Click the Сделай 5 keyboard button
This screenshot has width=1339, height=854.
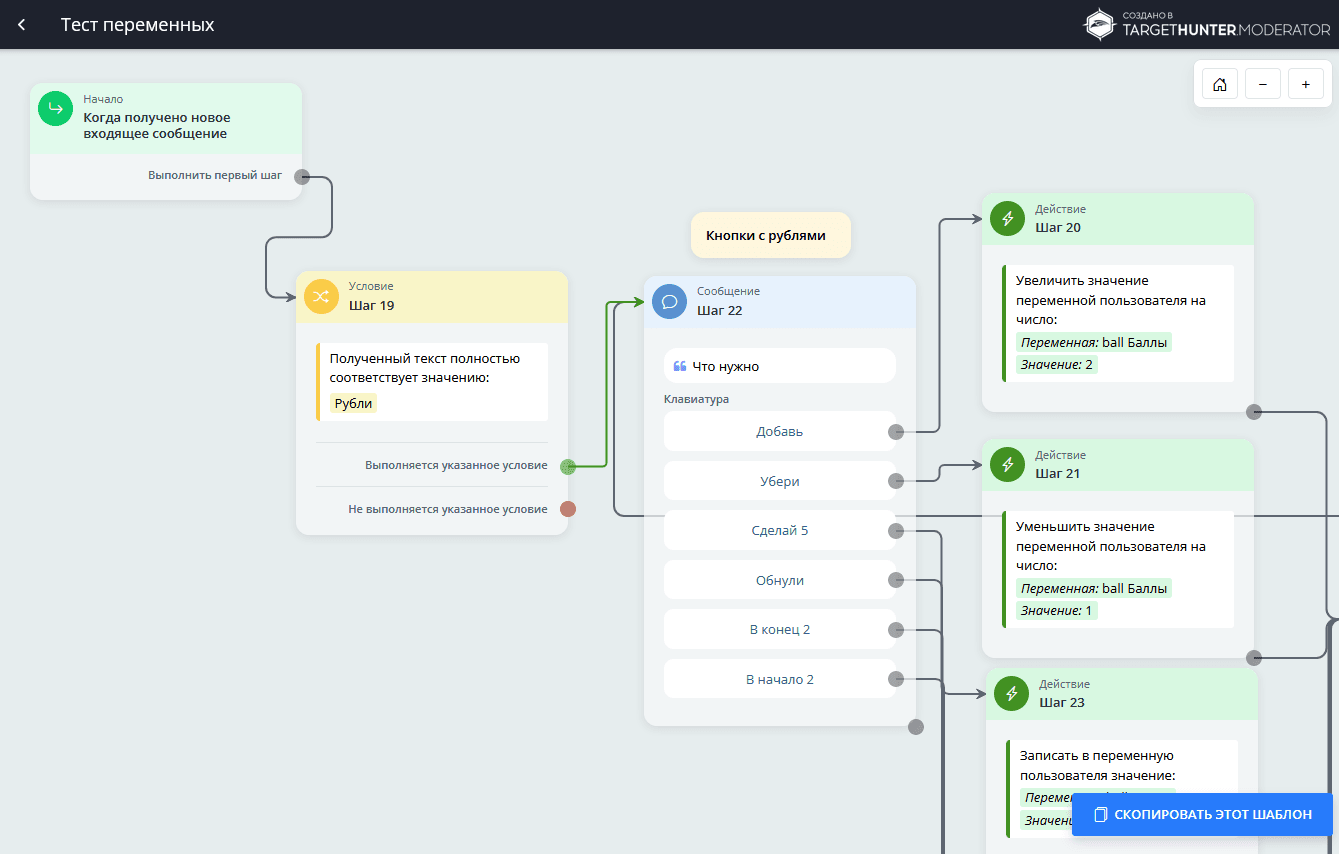pyautogui.click(x=779, y=531)
